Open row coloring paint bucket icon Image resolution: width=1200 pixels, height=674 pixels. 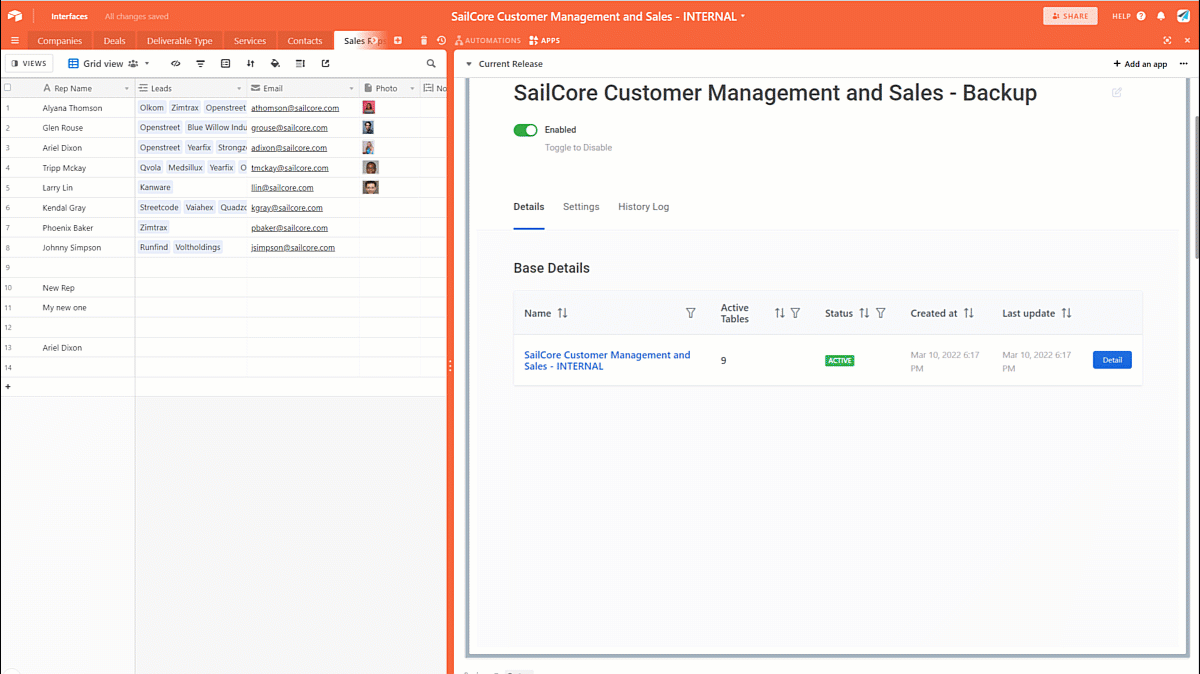275,63
